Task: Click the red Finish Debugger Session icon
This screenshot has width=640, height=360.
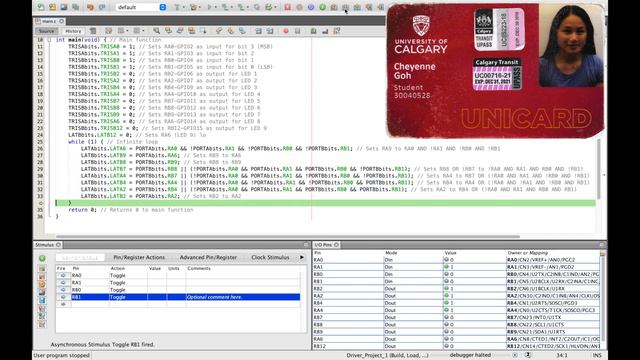Action: (287, 7)
